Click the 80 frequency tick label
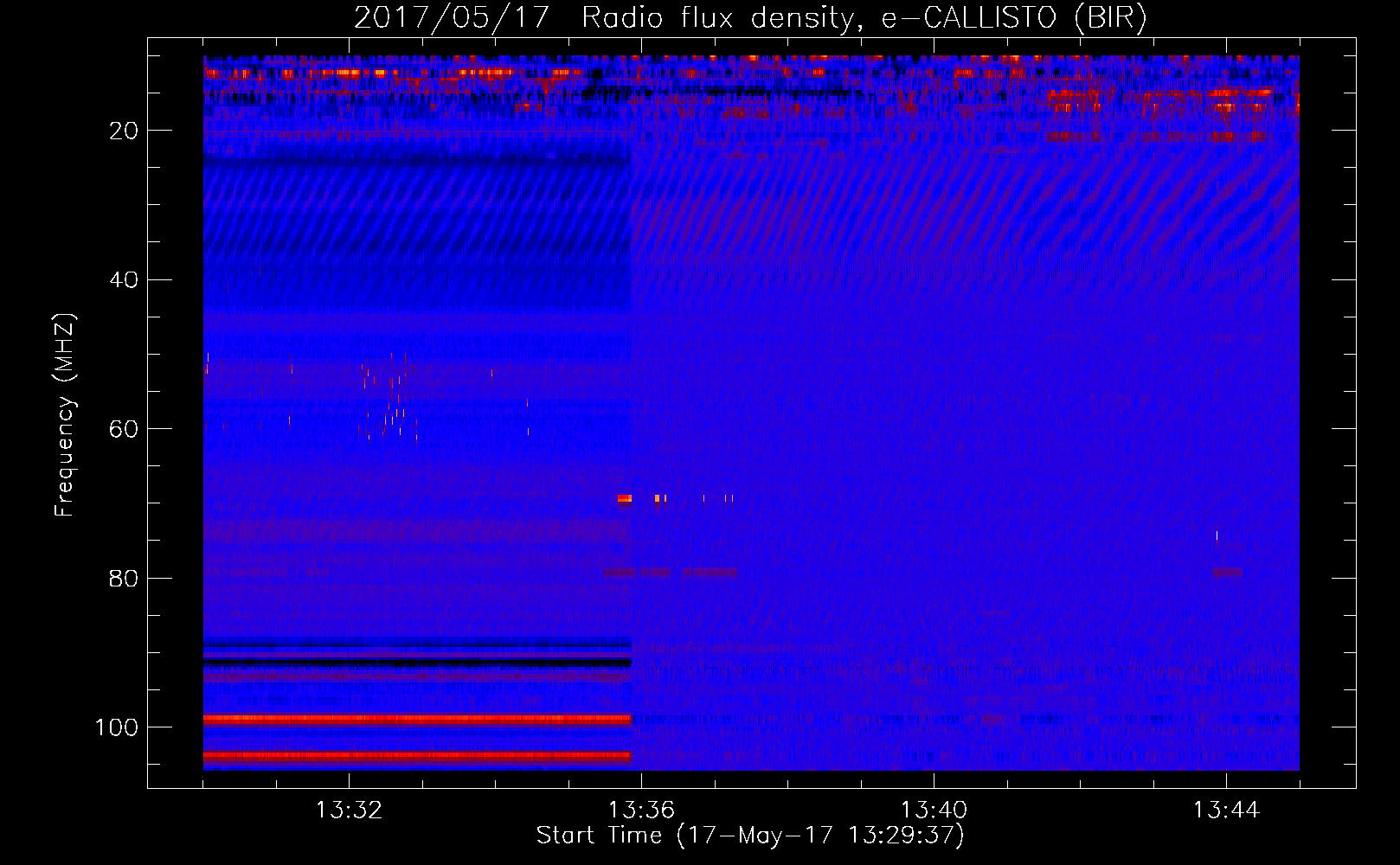1400x865 pixels. (124, 578)
